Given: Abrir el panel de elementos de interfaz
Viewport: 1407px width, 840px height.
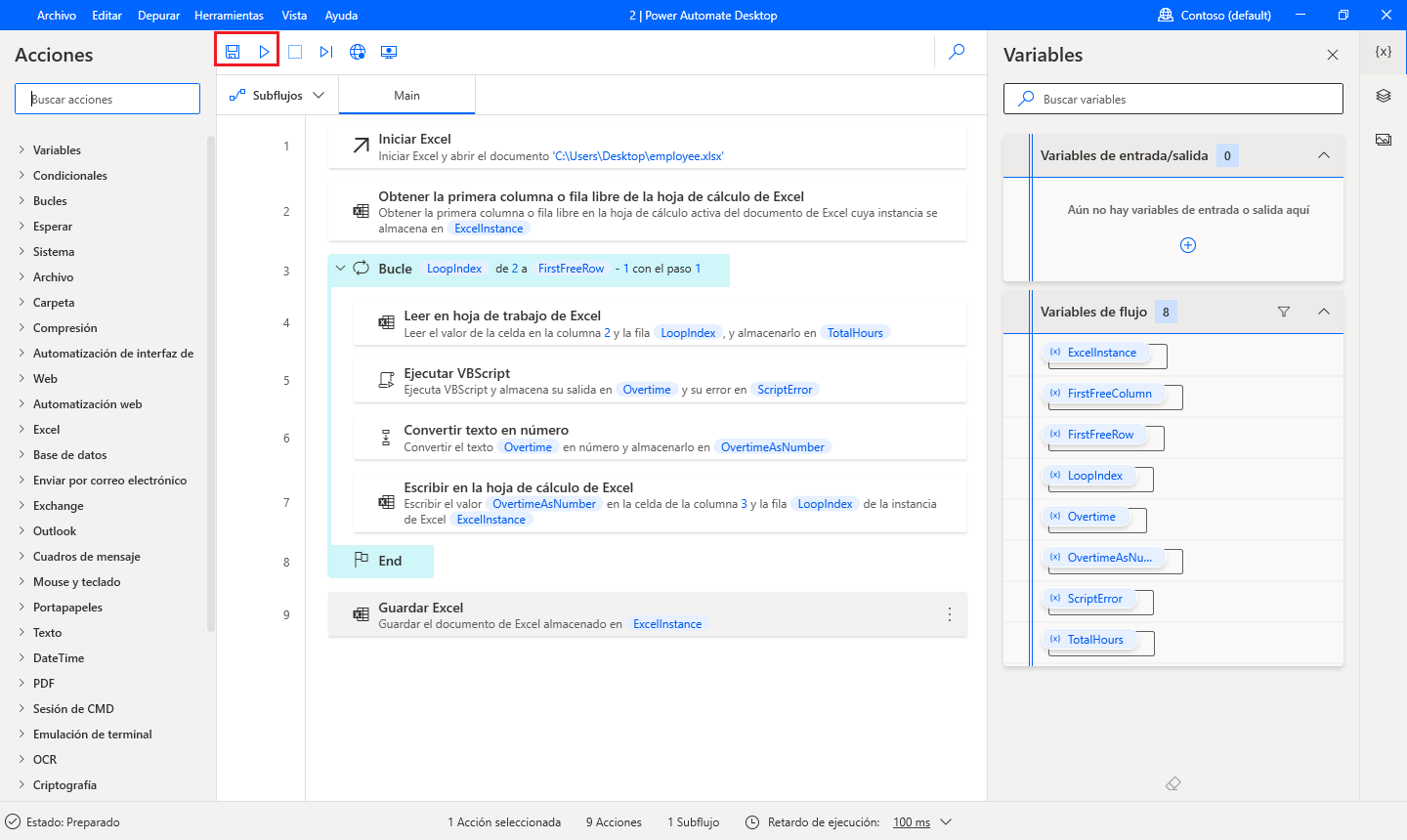Looking at the screenshot, I should 1383,95.
